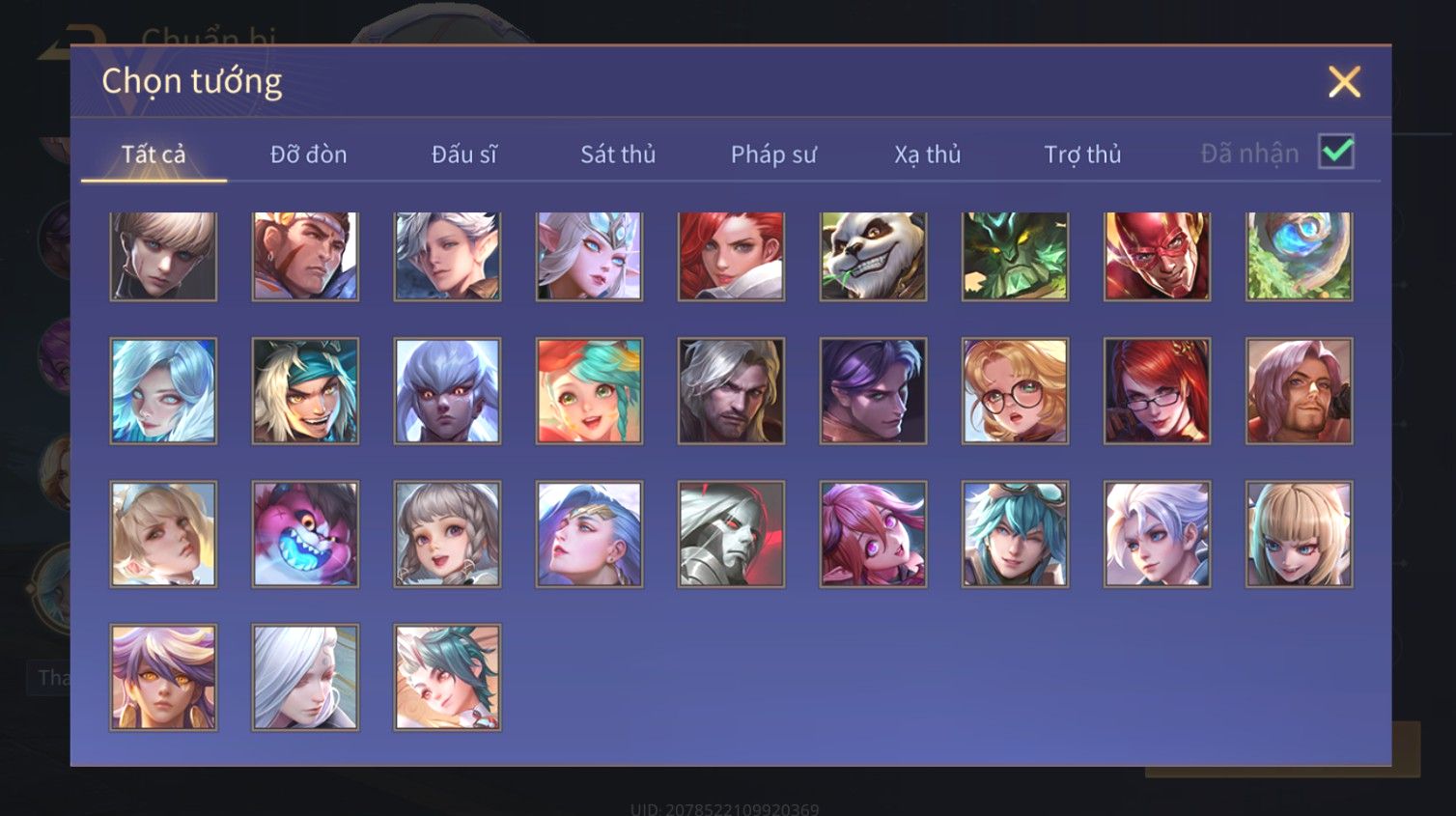
Task: Toggle the Đã nhận checkbox
Action: point(1336,153)
